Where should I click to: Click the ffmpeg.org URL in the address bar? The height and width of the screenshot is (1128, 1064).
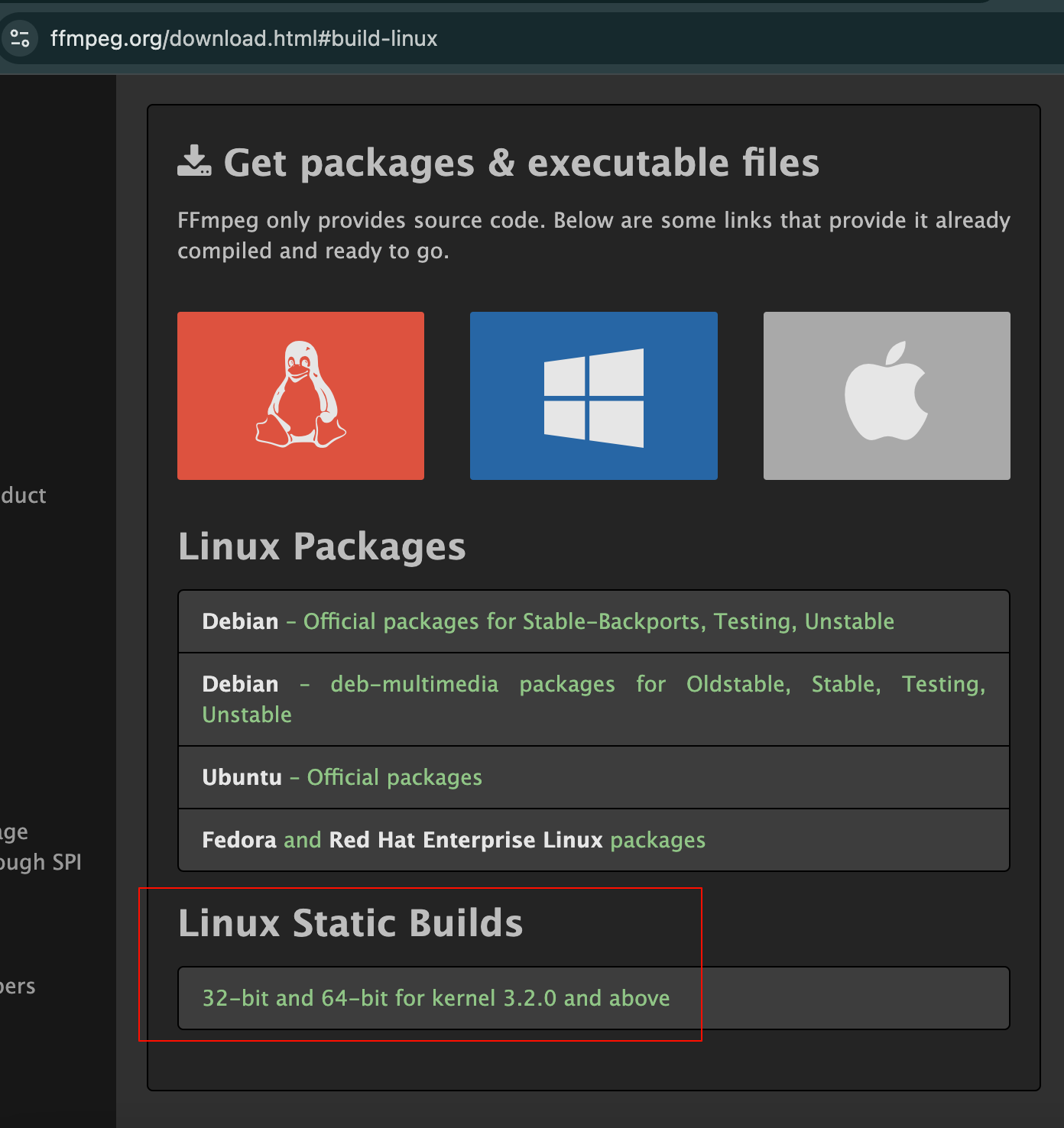pyautogui.click(x=243, y=38)
